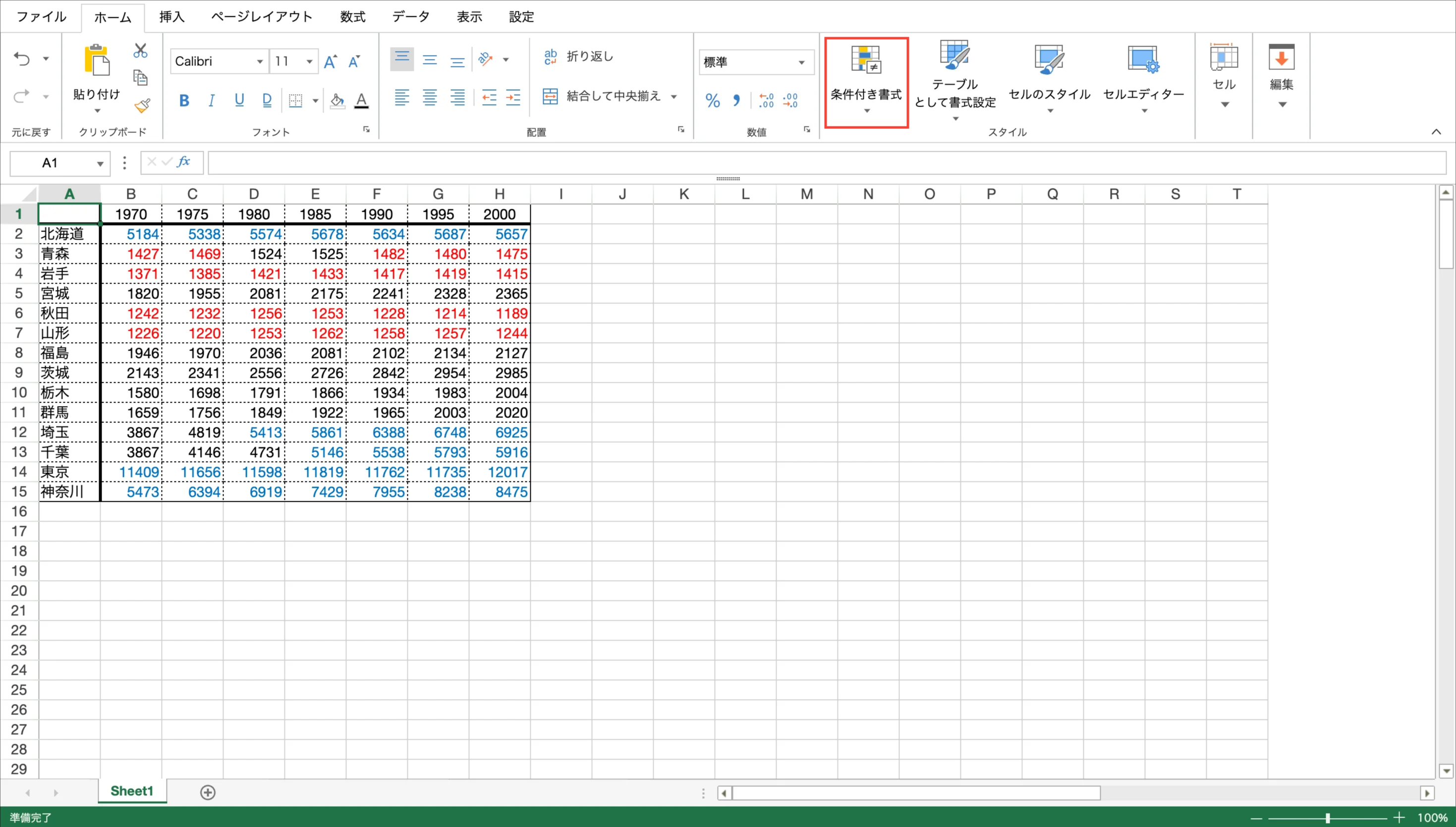Click the cut scissors icon

pyautogui.click(x=140, y=51)
